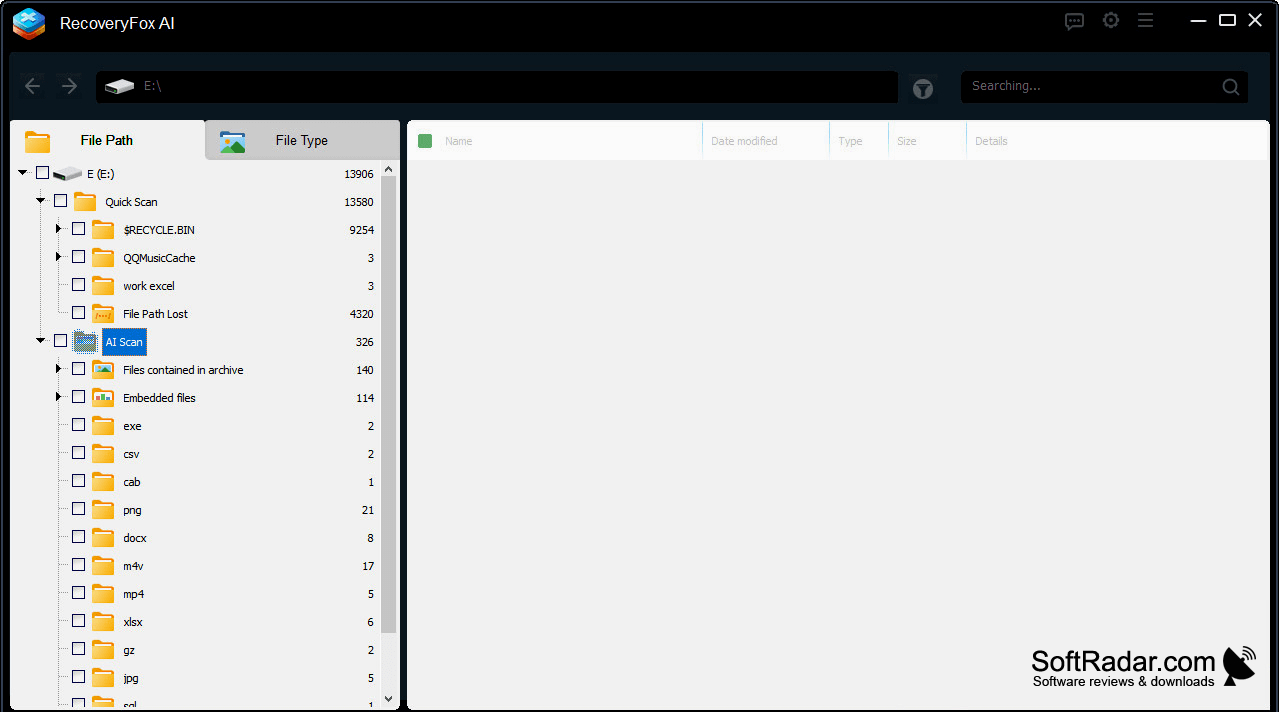Click the Embedded files folder icon
Screen dimensions: 1279x712
click(103, 398)
